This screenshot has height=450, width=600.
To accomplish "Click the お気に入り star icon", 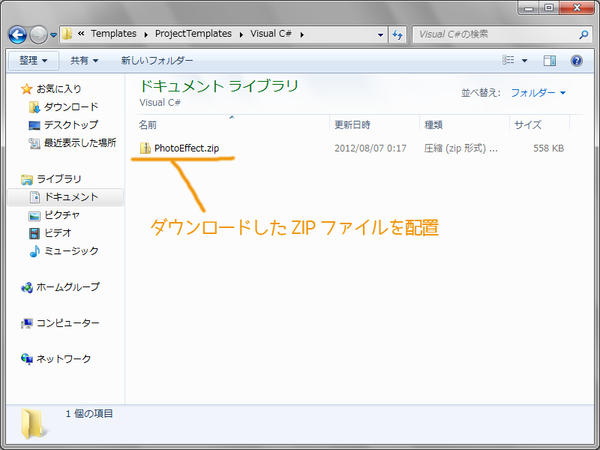I will [26, 89].
